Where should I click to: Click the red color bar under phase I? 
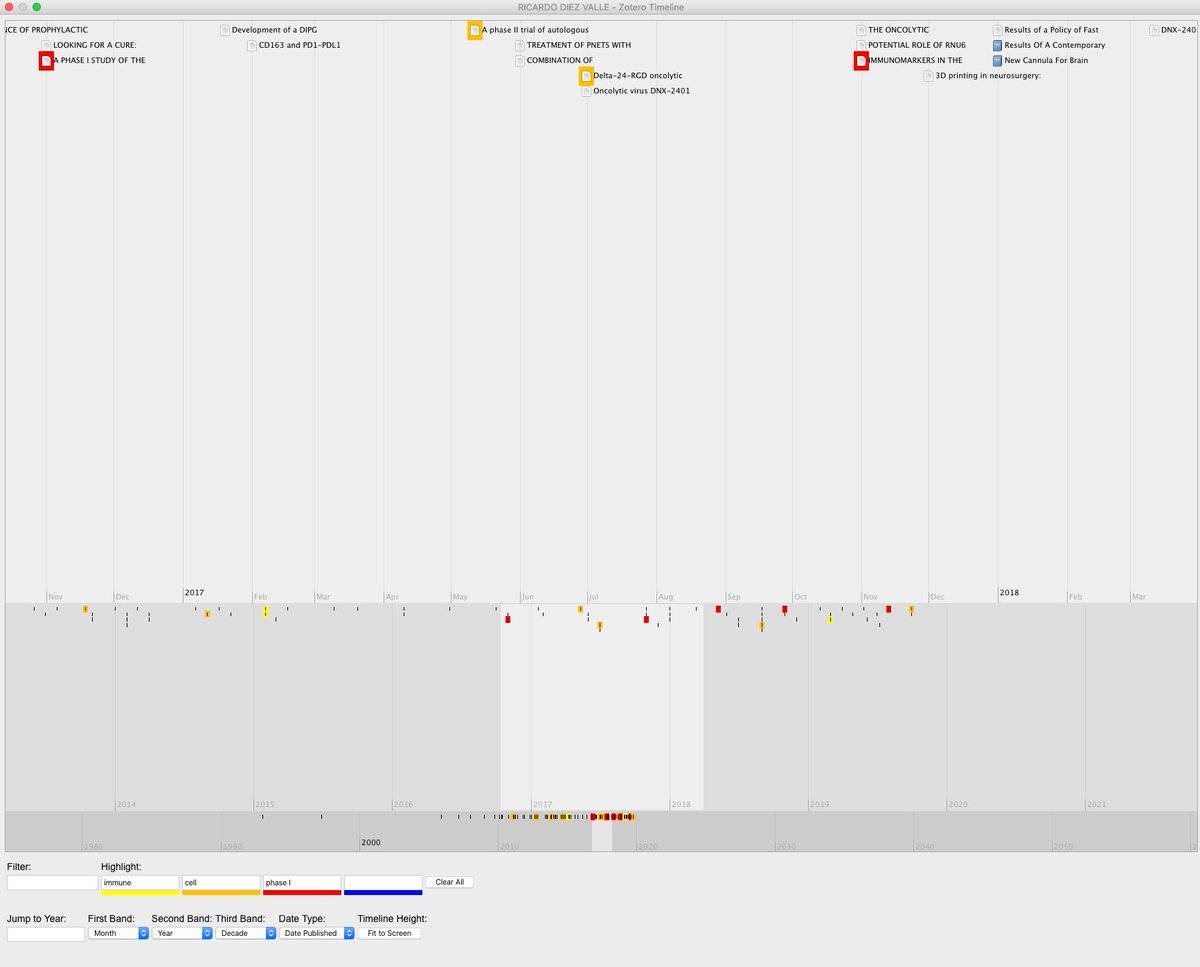[302, 892]
